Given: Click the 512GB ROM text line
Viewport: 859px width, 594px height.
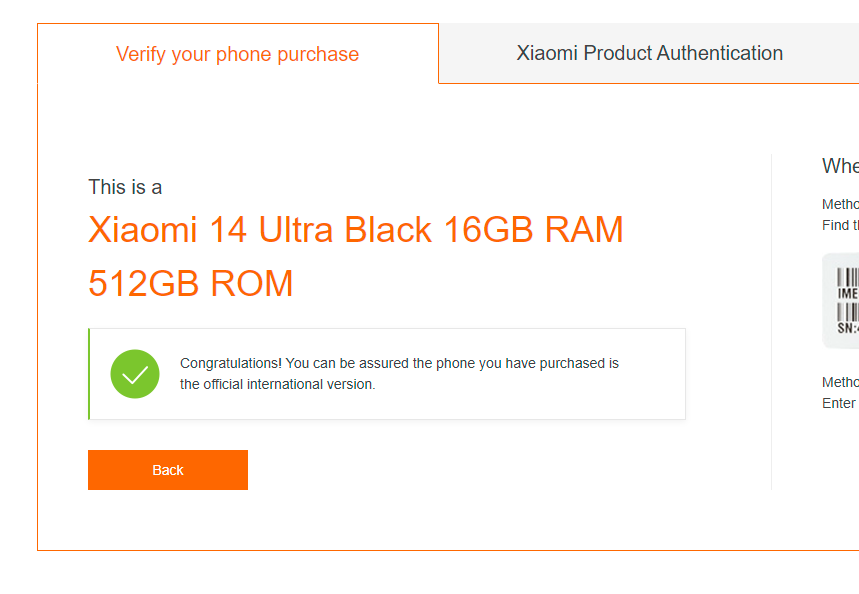Looking at the screenshot, I should 191,284.
